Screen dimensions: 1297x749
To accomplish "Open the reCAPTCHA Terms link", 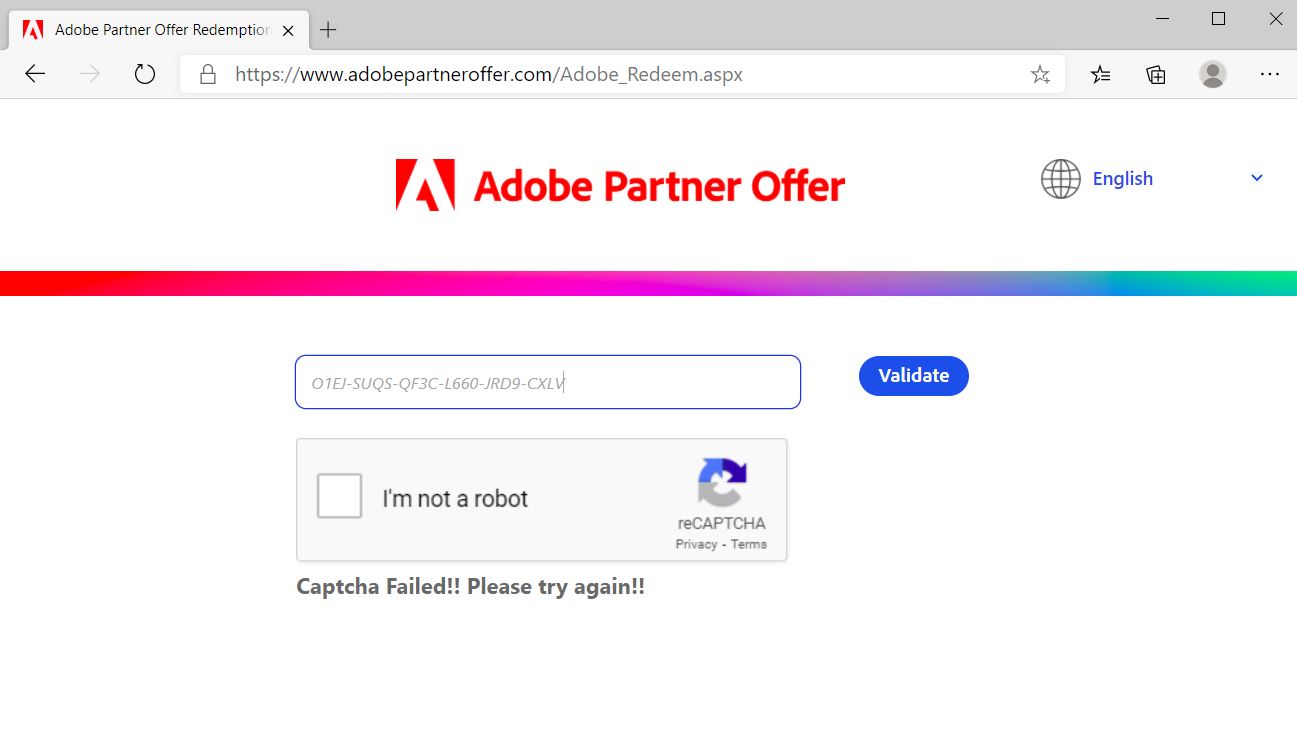I will pos(749,544).
